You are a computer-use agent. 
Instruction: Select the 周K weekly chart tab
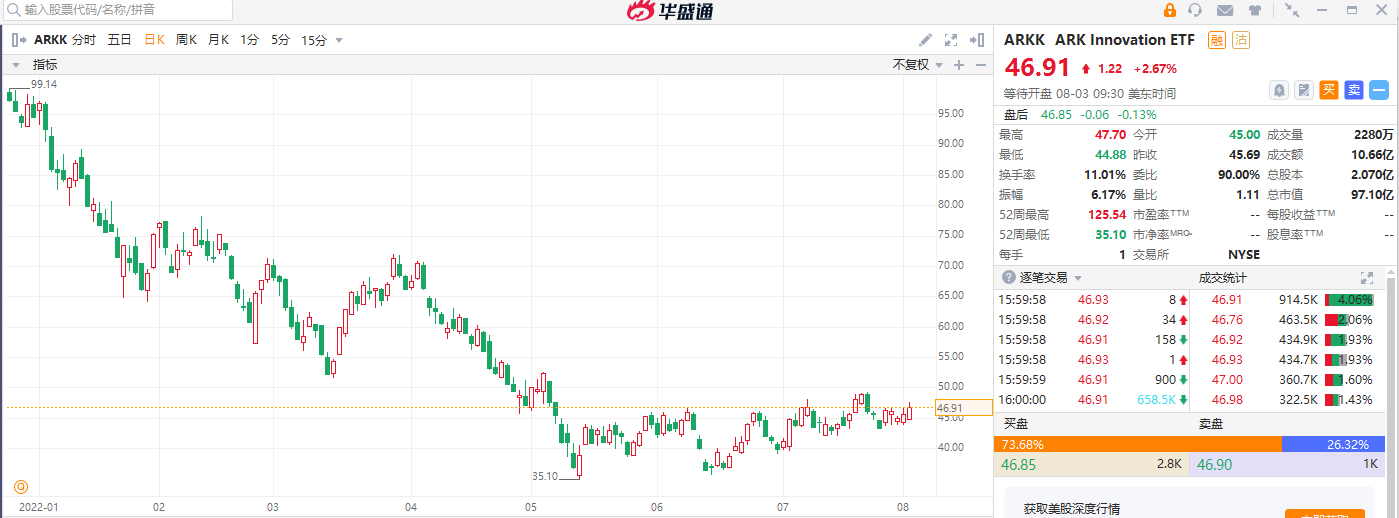[x=187, y=40]
